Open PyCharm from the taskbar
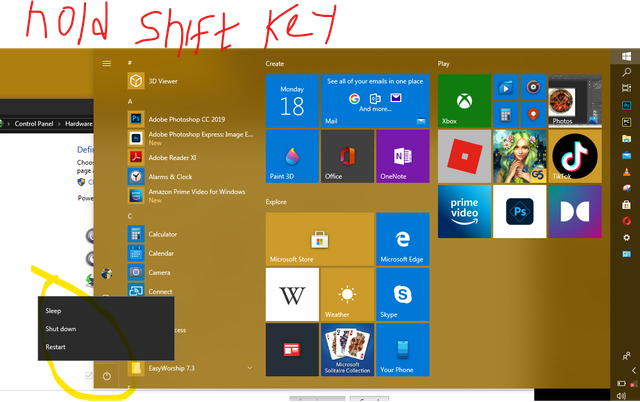640x402 pixels. (x=627, y=122)
